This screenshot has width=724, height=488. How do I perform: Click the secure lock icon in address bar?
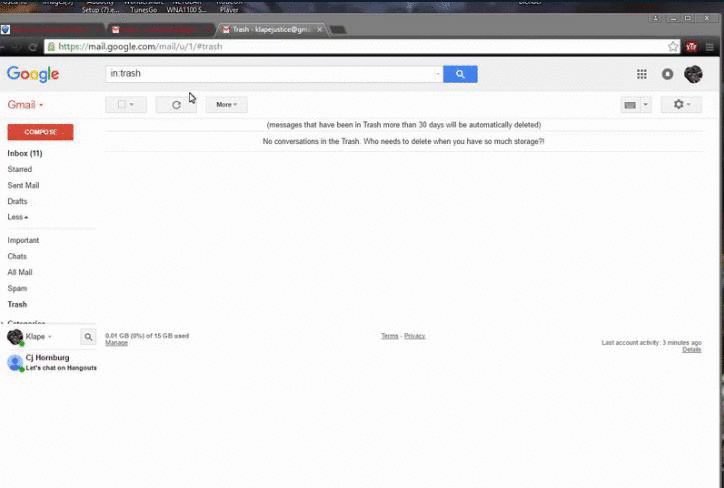[x=51, y=47]
